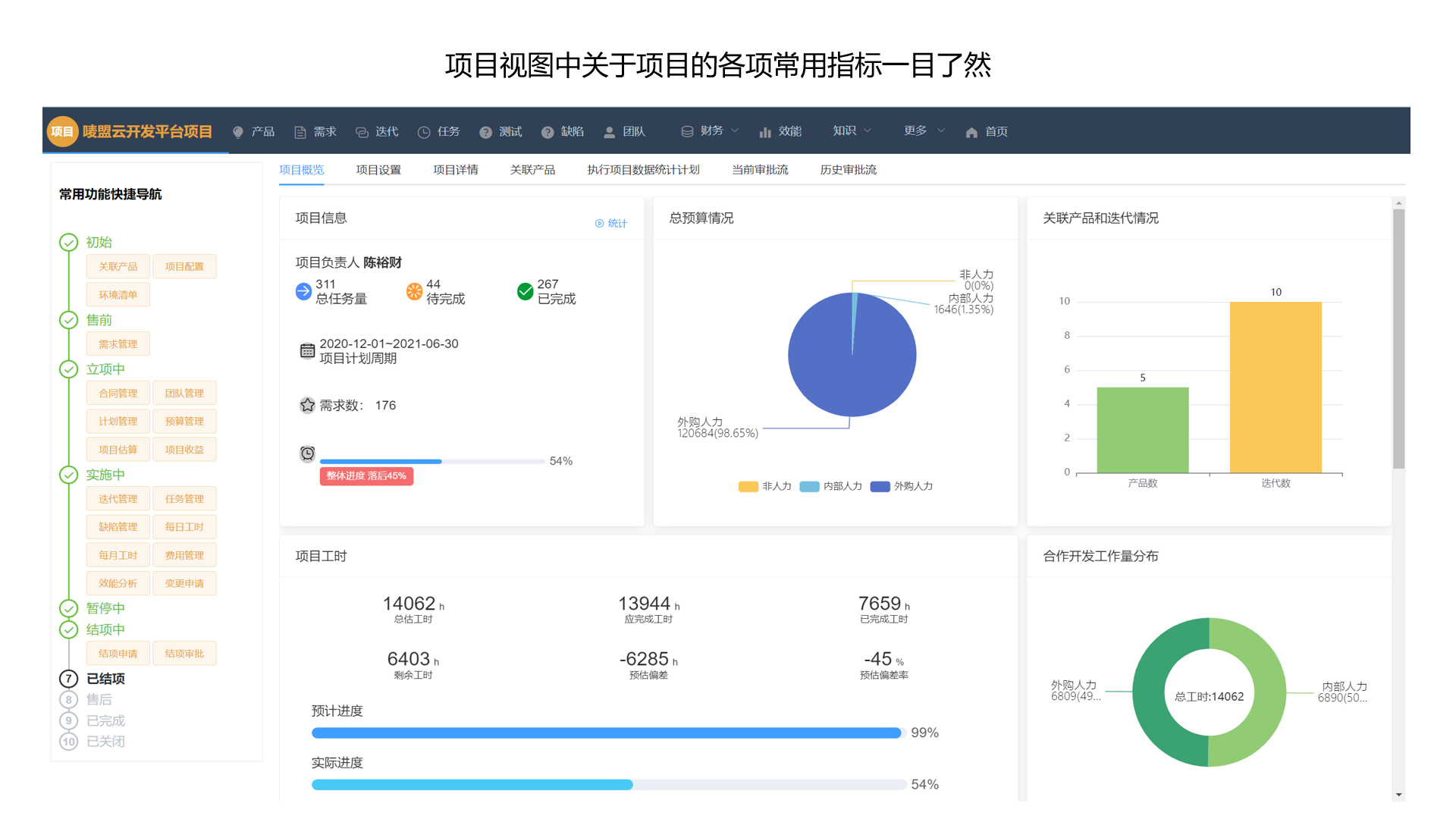The image size is (1456, 819).
Task: Click the 效能 bar chart icon
Action: [765, 132]
